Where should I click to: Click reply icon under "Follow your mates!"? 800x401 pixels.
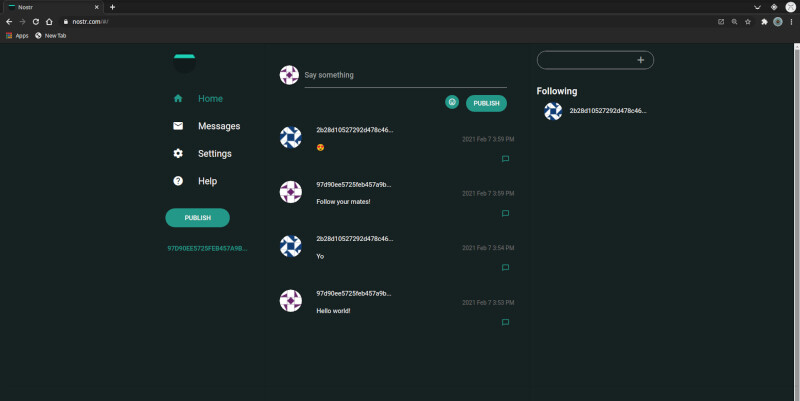[x=505, y=213]
